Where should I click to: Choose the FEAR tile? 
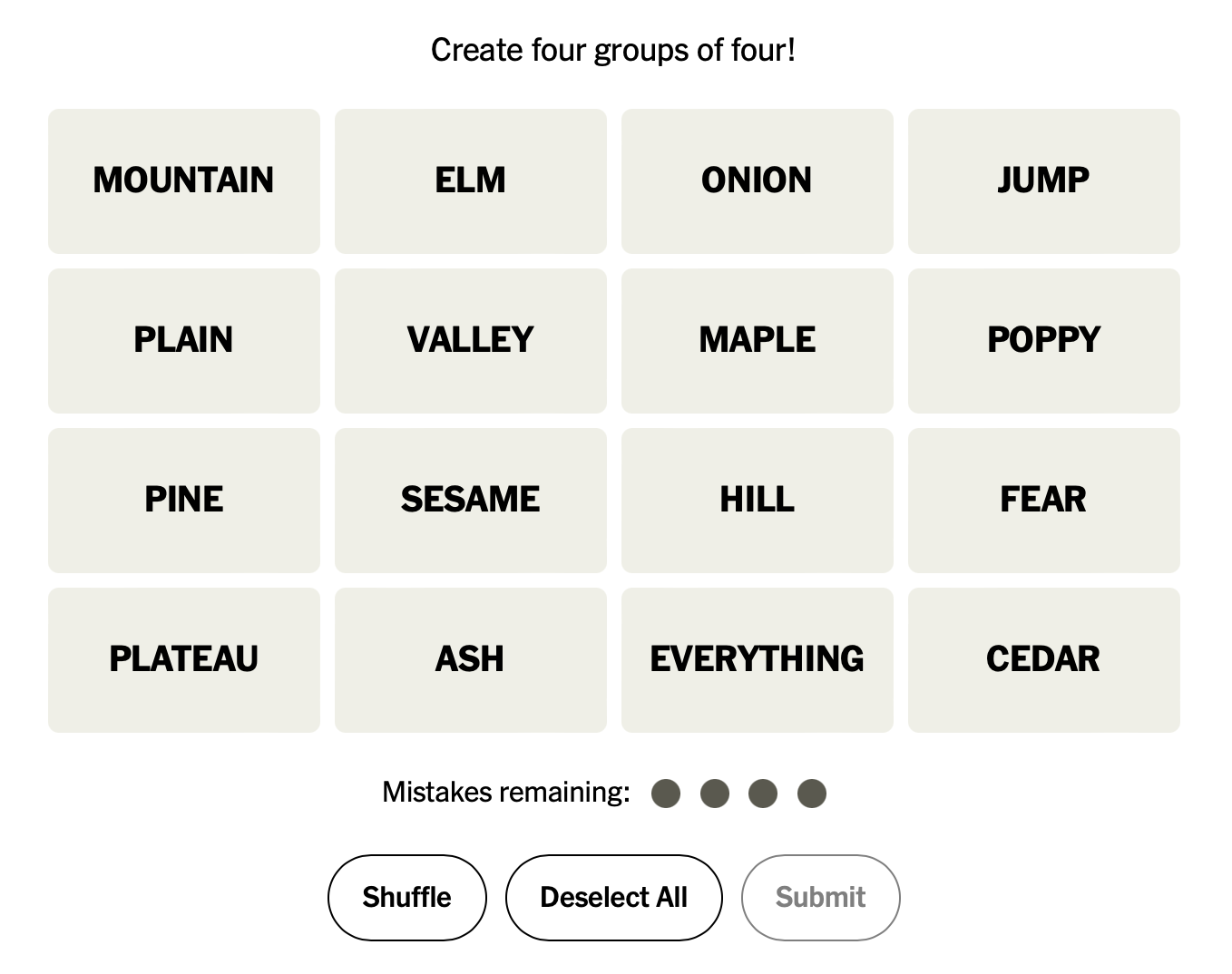pyautogui.click(x=1043, y=500)
